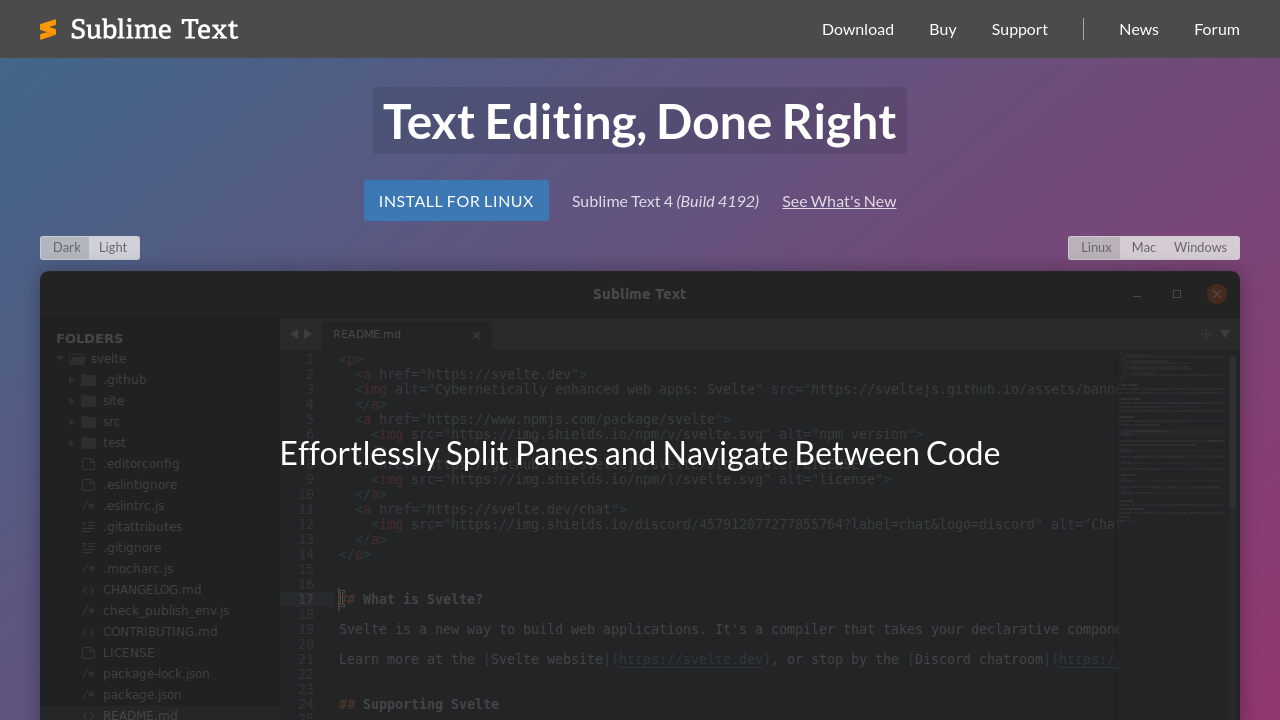The image size is (1280, 720).
Task: Click the tab forward arrow icon
Action: 308,334
